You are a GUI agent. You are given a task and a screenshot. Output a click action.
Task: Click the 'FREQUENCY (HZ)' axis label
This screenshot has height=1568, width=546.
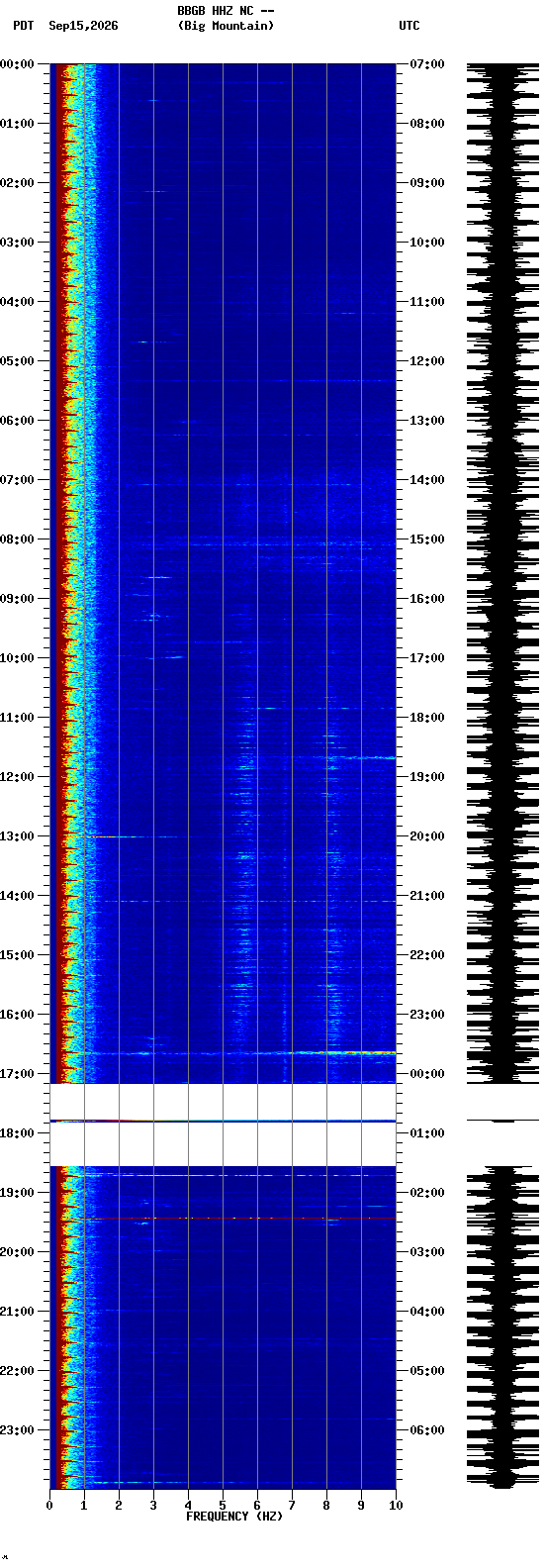234,1517
